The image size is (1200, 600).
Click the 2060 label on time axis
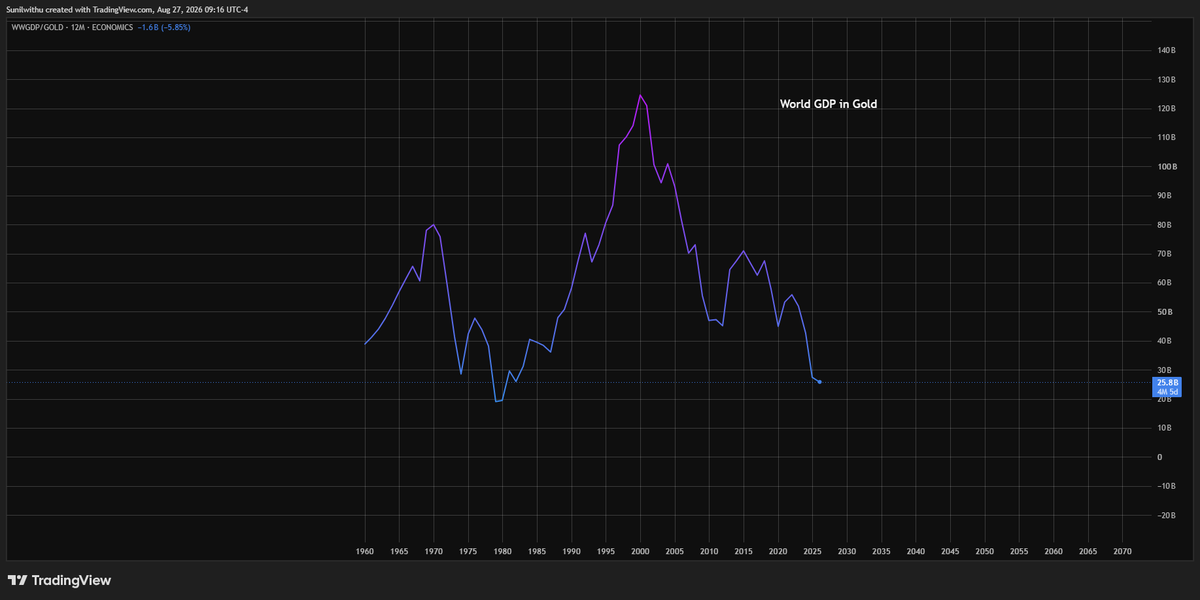click(x=1053, y=551)
